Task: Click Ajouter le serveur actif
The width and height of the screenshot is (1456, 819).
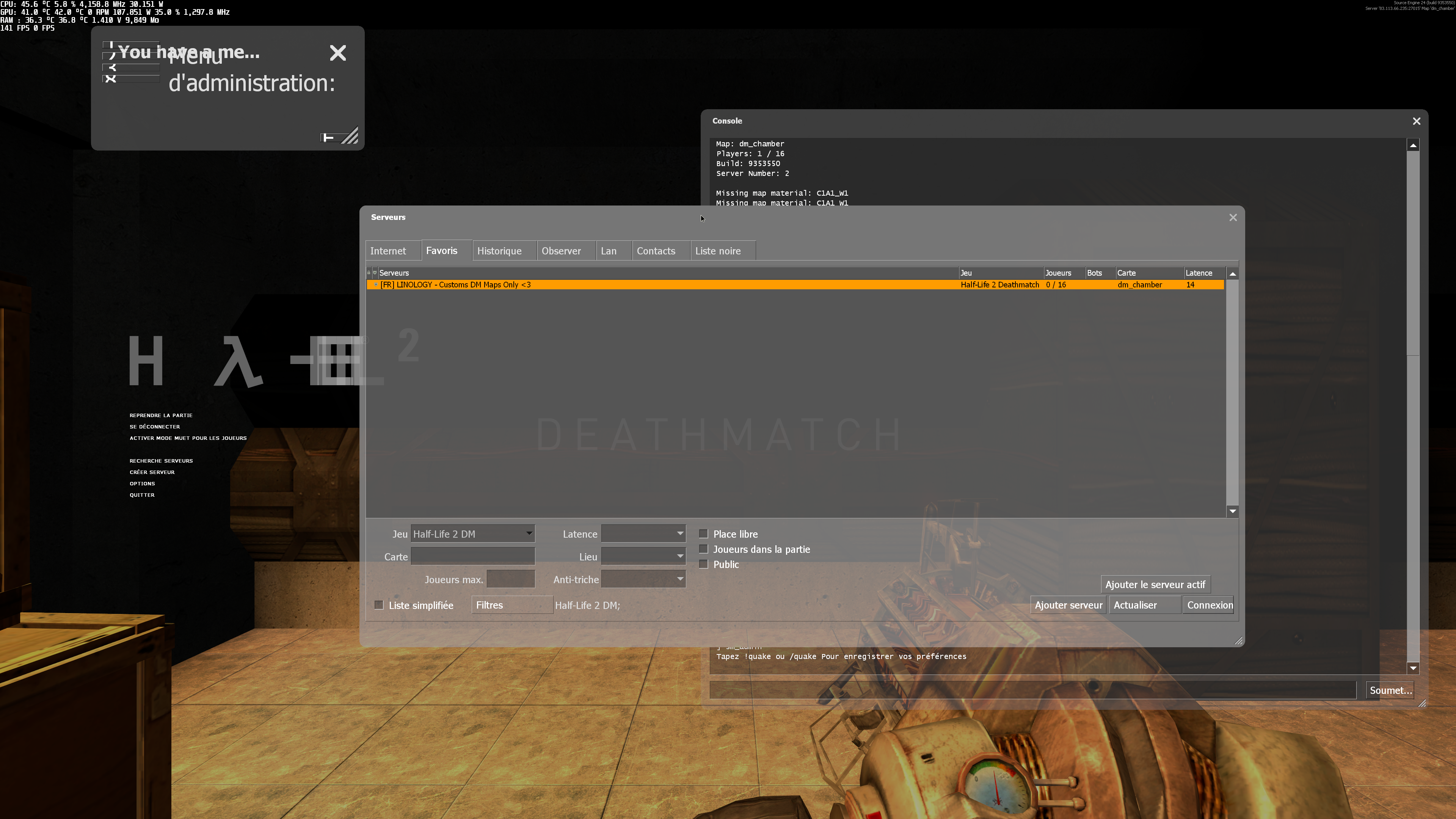Action: pyautogui.click(x=1155, y=585)
